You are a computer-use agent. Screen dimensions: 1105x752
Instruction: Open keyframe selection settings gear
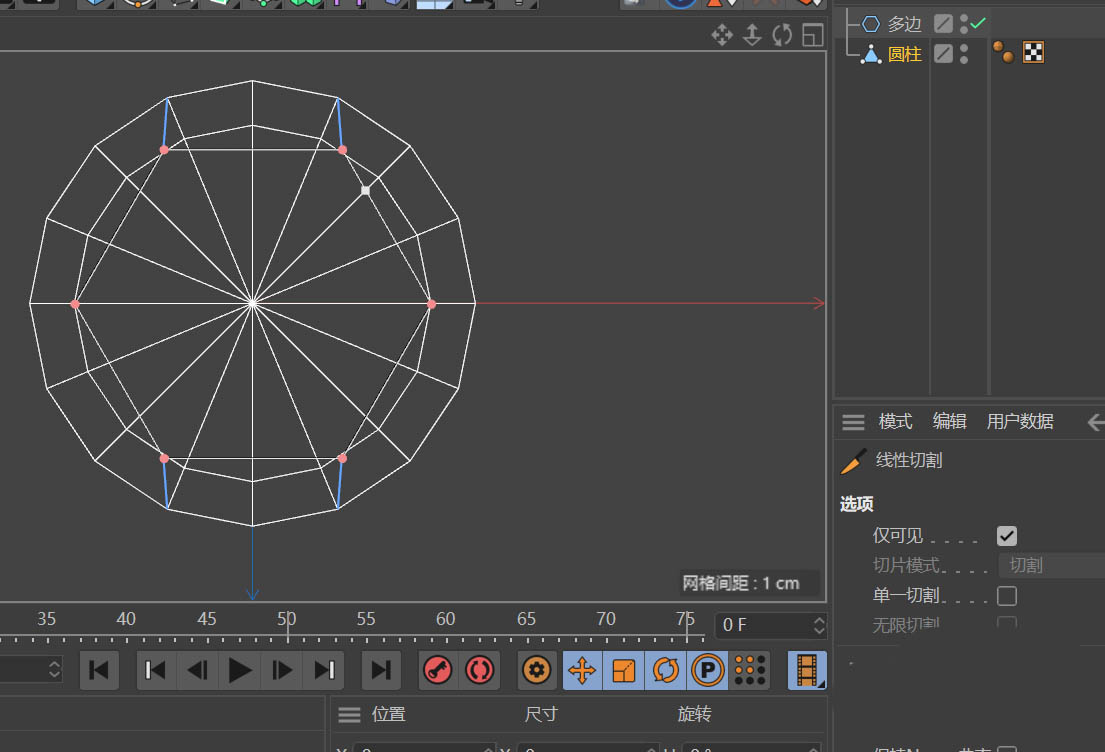537,670
